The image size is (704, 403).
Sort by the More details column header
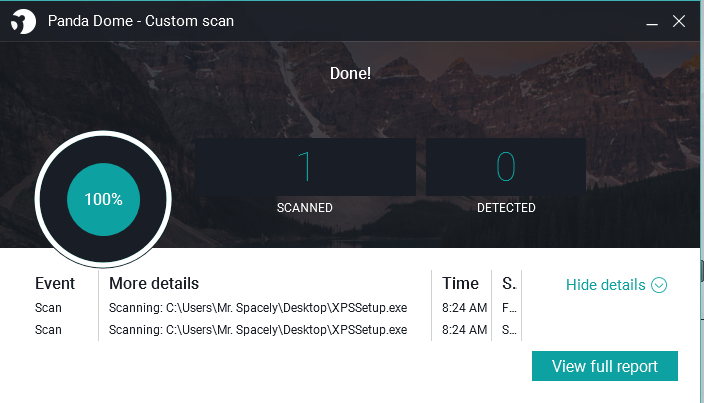pyautogui.click(x=154, y=284)
